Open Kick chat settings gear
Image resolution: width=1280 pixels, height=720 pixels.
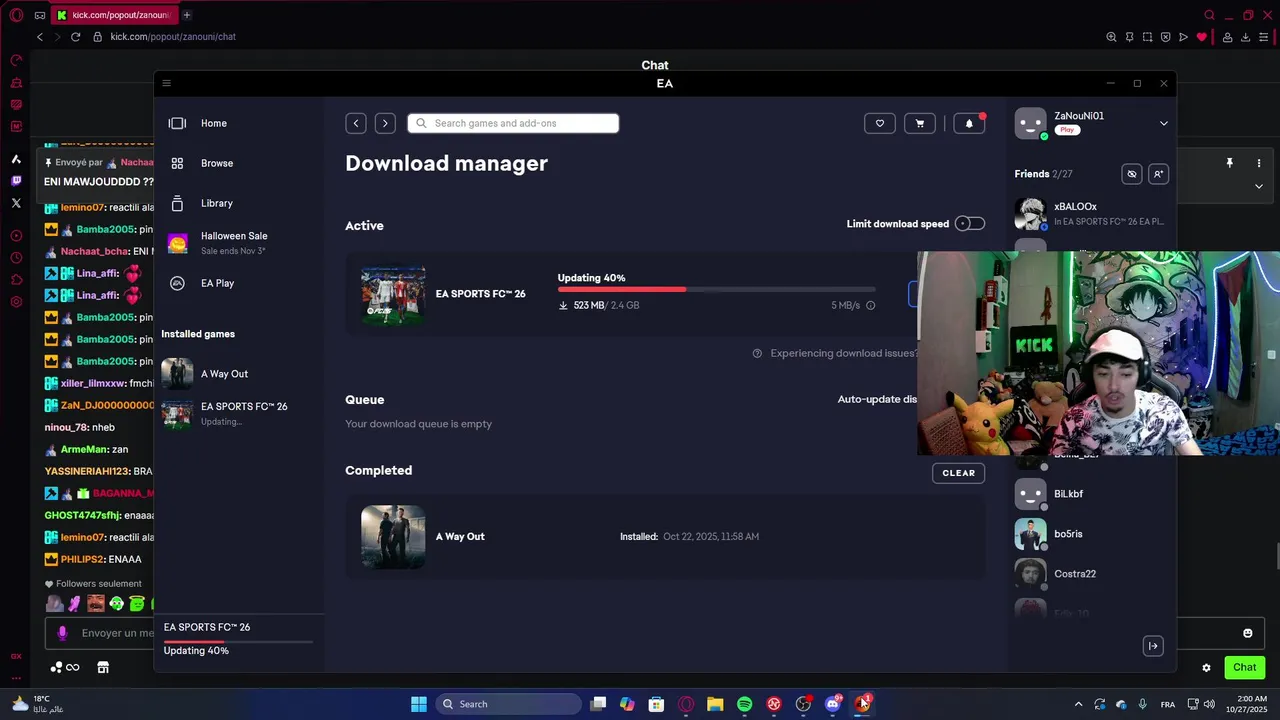point(1206,668)
